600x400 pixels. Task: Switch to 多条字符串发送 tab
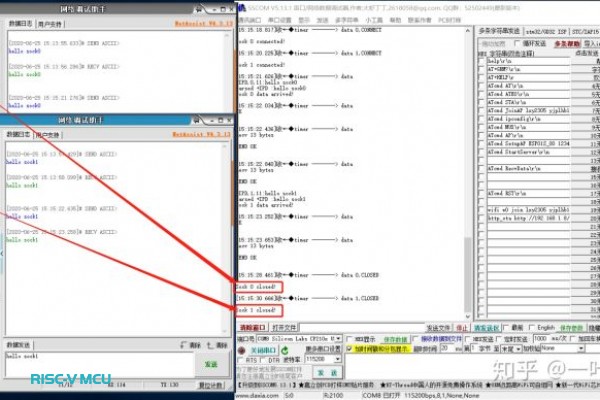499,31
